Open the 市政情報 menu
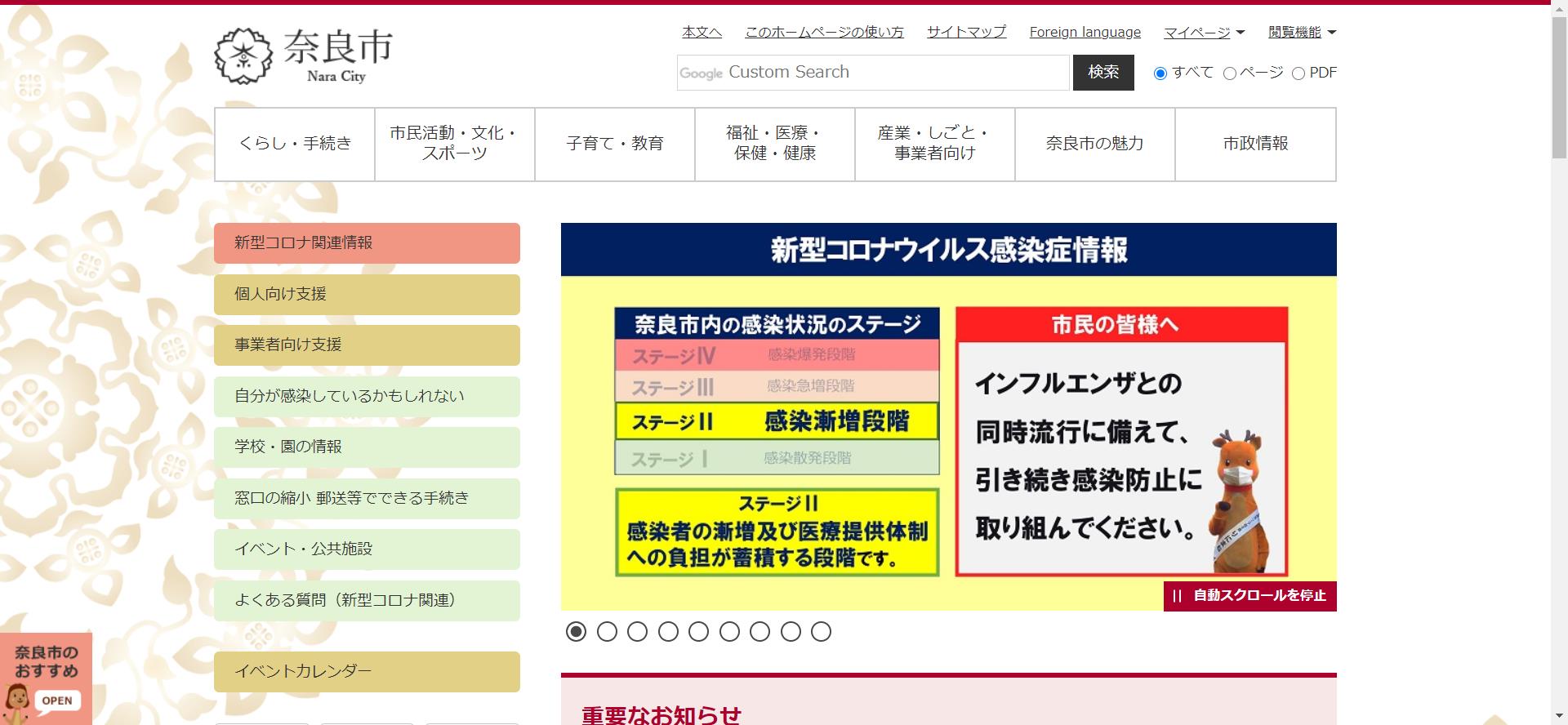 tap(1255, 144)
